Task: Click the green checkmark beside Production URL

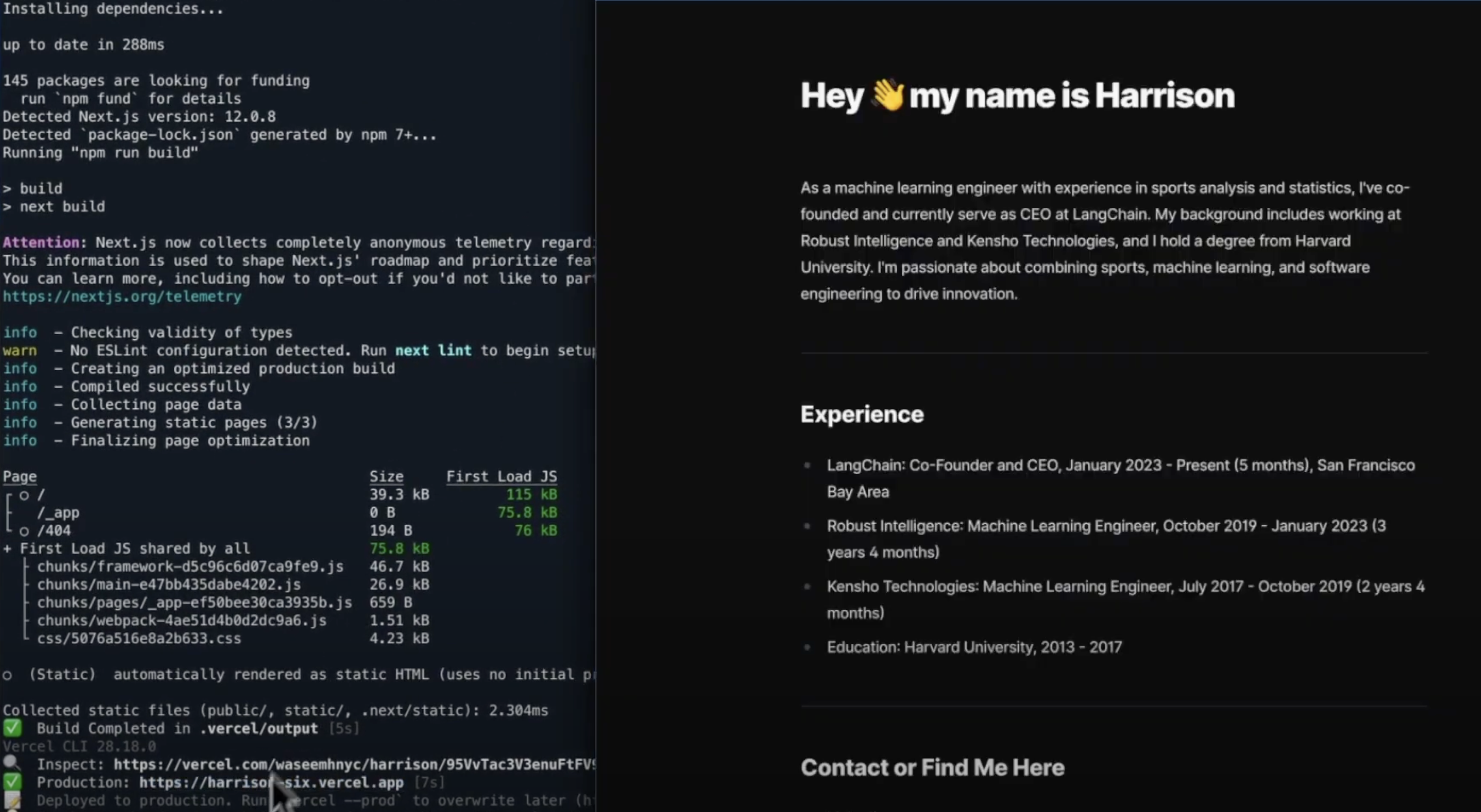Action: point(12,782)
